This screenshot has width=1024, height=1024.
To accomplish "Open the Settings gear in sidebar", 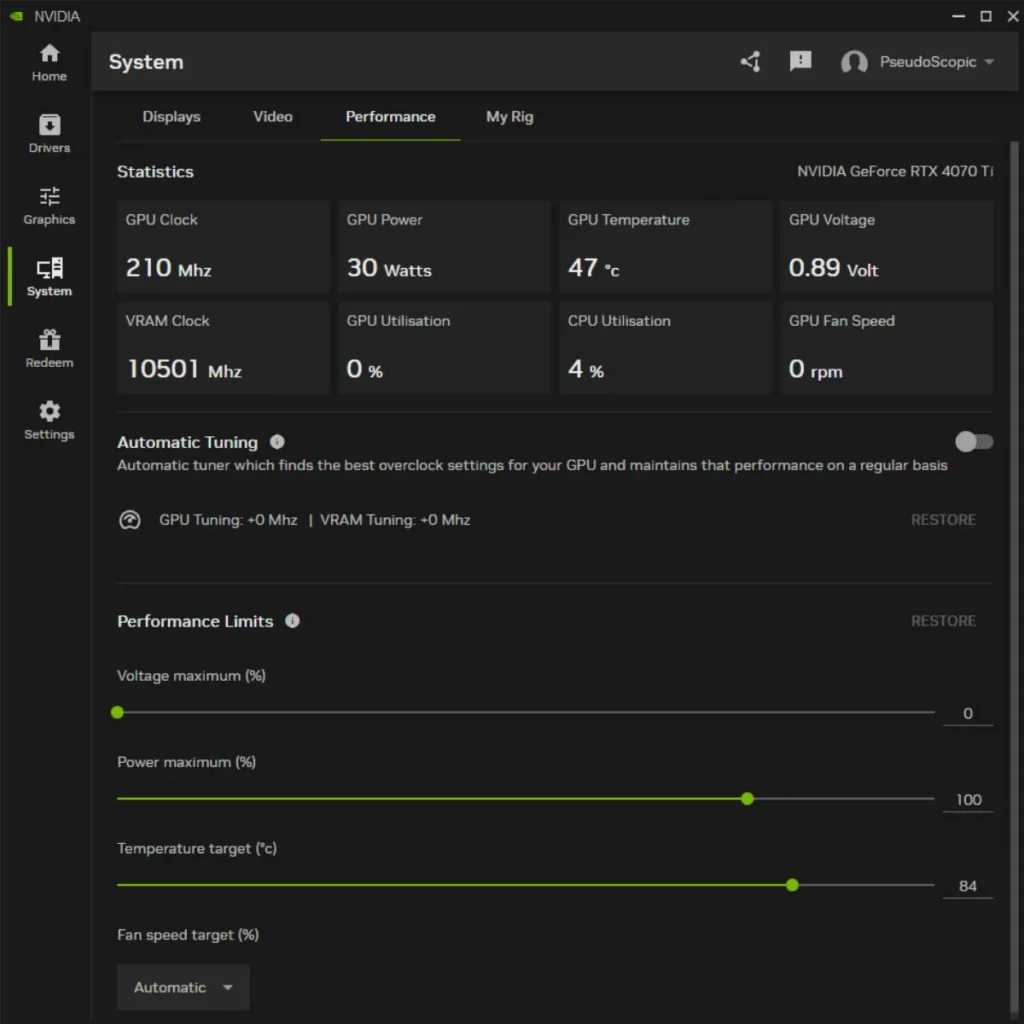I will (49, 421).
